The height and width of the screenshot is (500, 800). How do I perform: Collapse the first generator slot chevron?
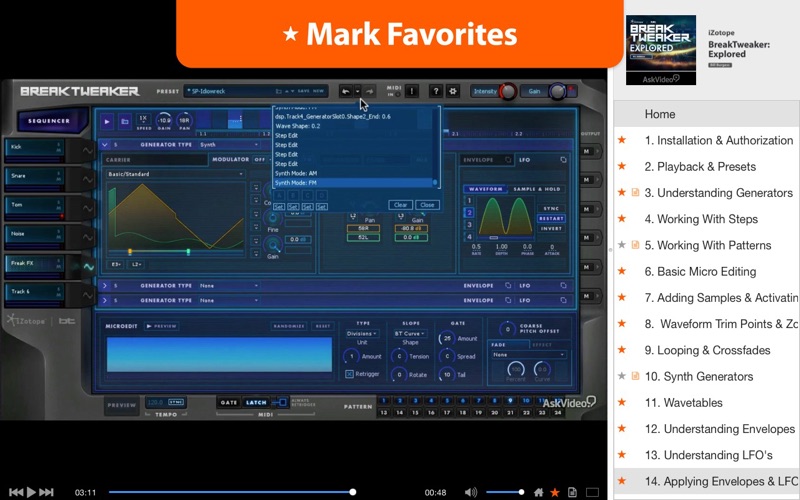pos(105,145)
